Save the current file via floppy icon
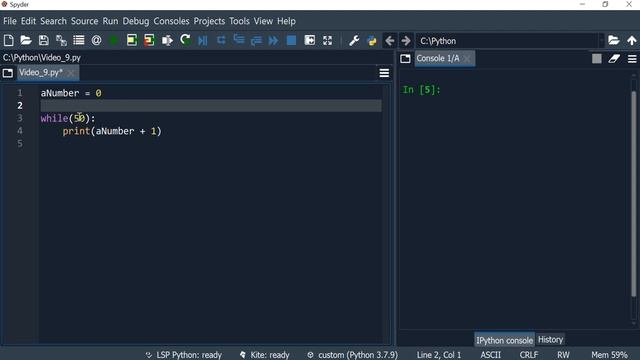Screen dimensions: 640x360 44,40
